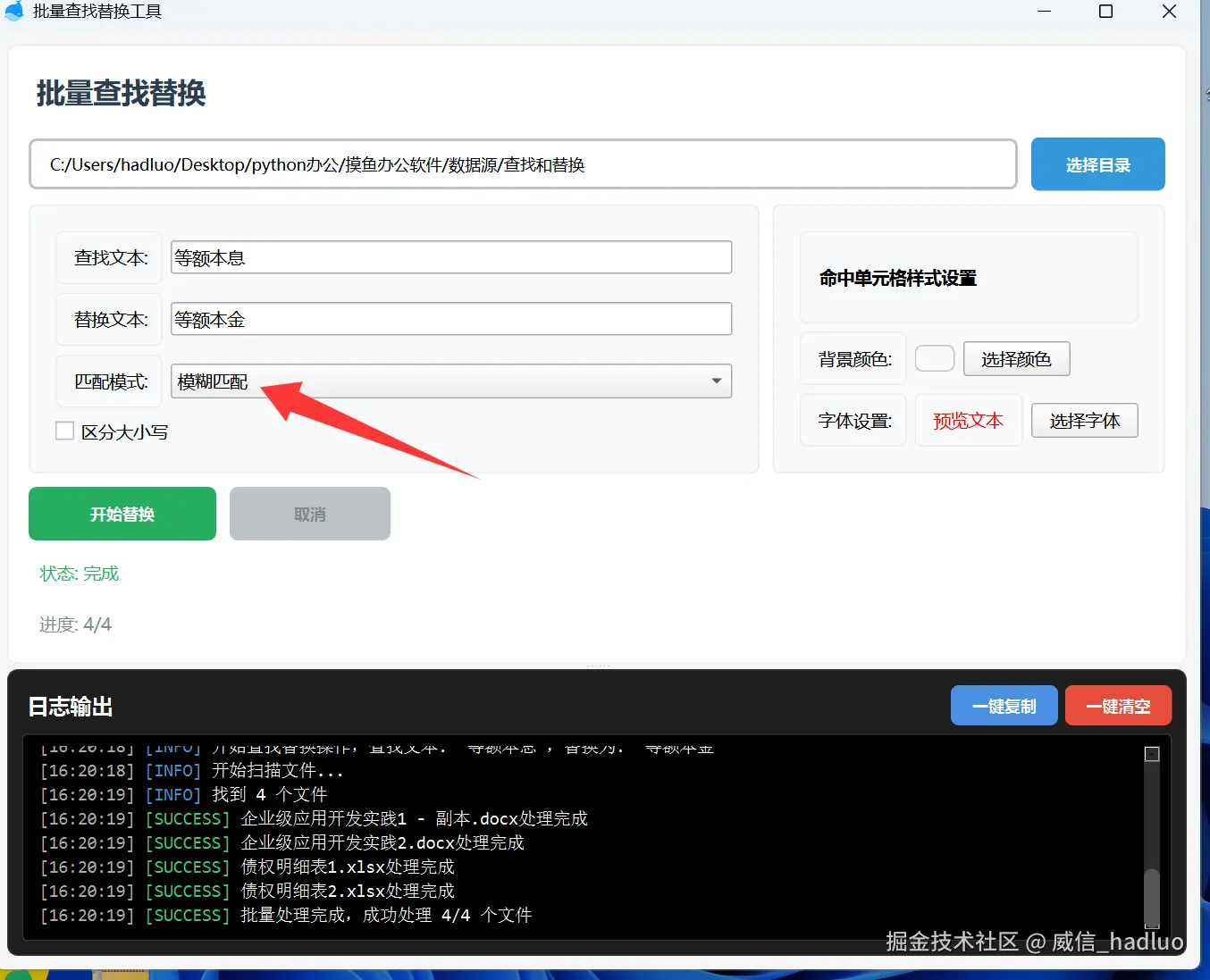Click log line 企业级应用开发实践2.docx处理完成
The image size is (1210, 980).
281,842
